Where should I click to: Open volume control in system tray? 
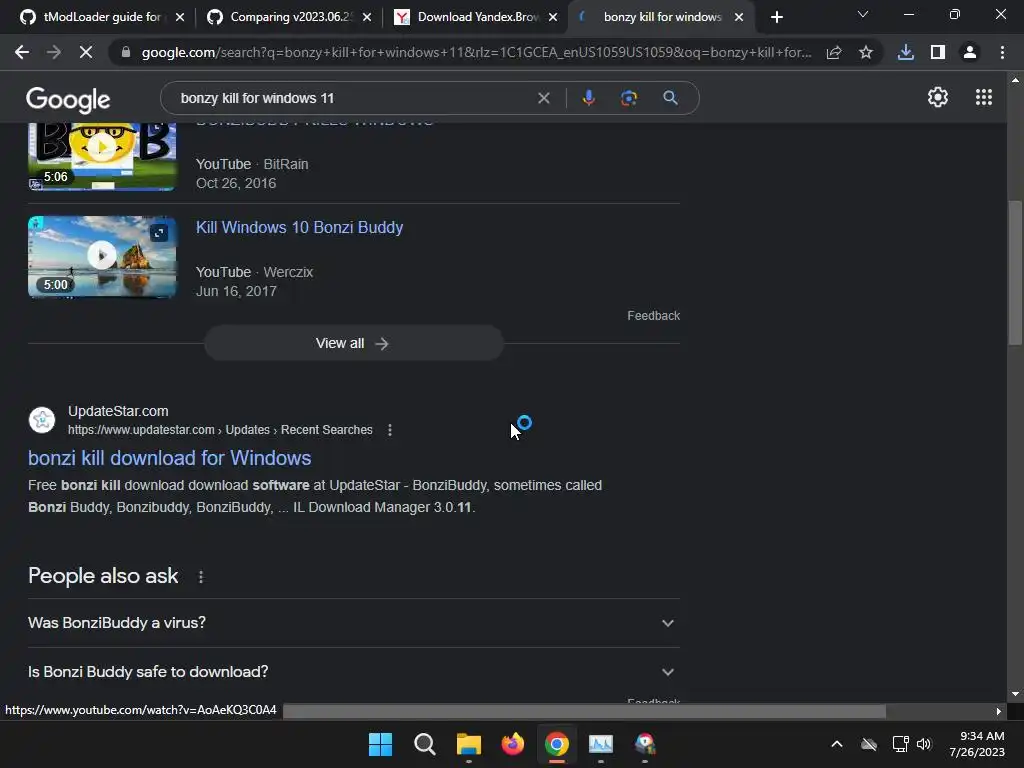click(924, 744)
